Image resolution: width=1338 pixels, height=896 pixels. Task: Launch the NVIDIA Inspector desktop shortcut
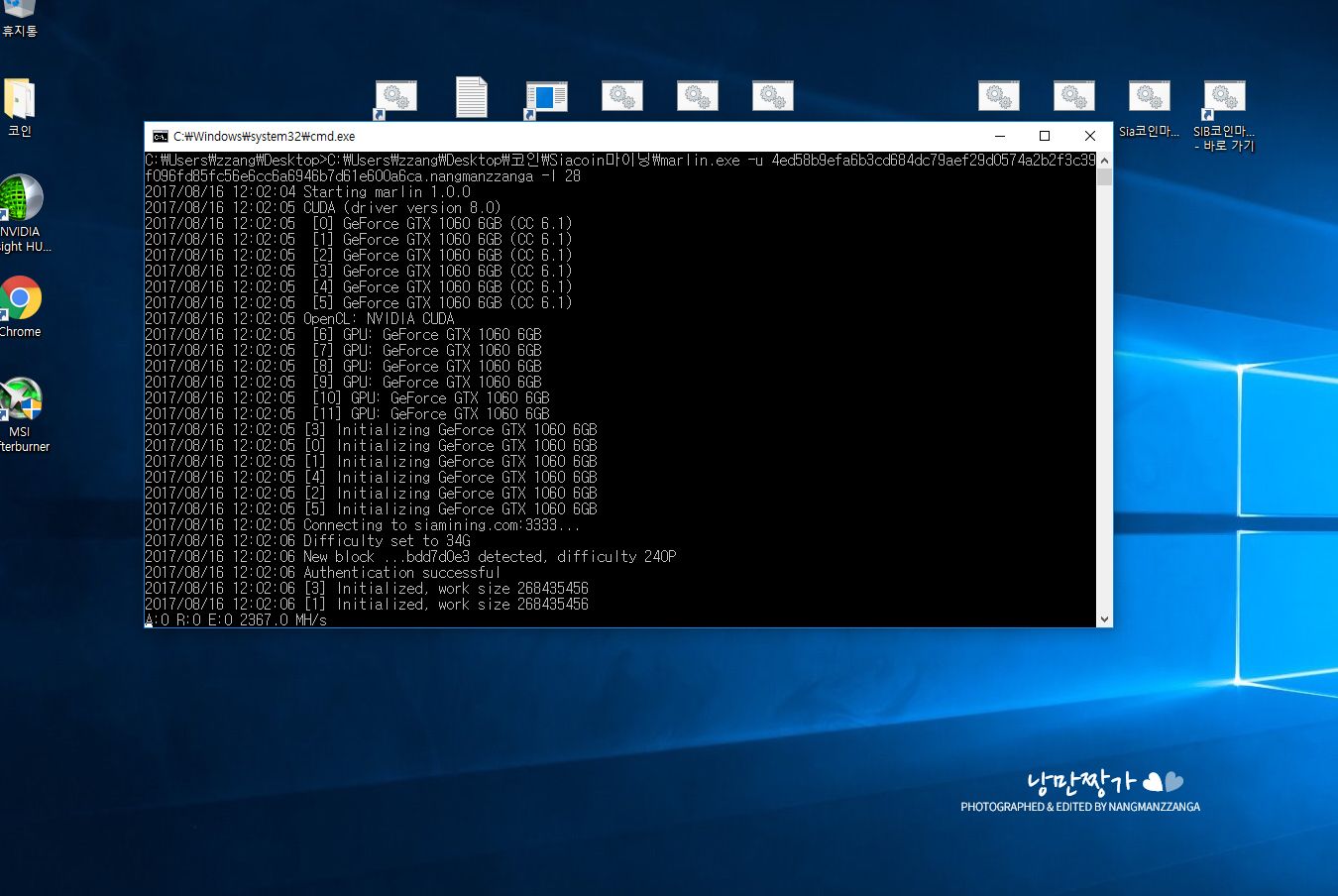[22, 213]
